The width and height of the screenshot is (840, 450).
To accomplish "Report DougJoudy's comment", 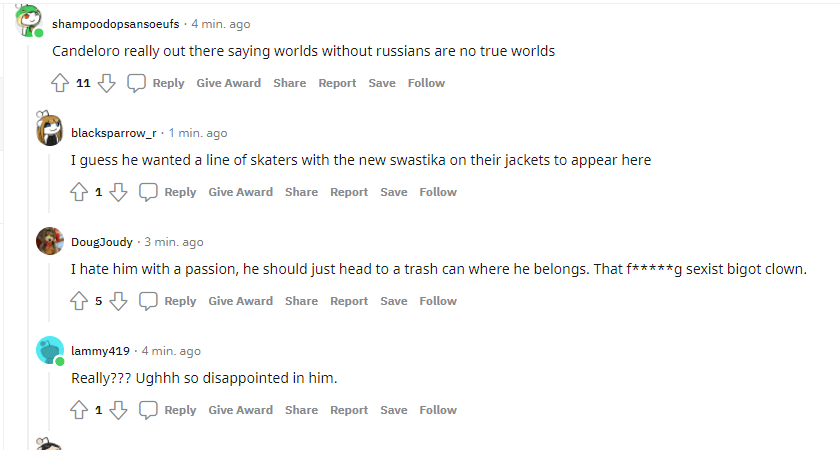I will pos(349,301).
